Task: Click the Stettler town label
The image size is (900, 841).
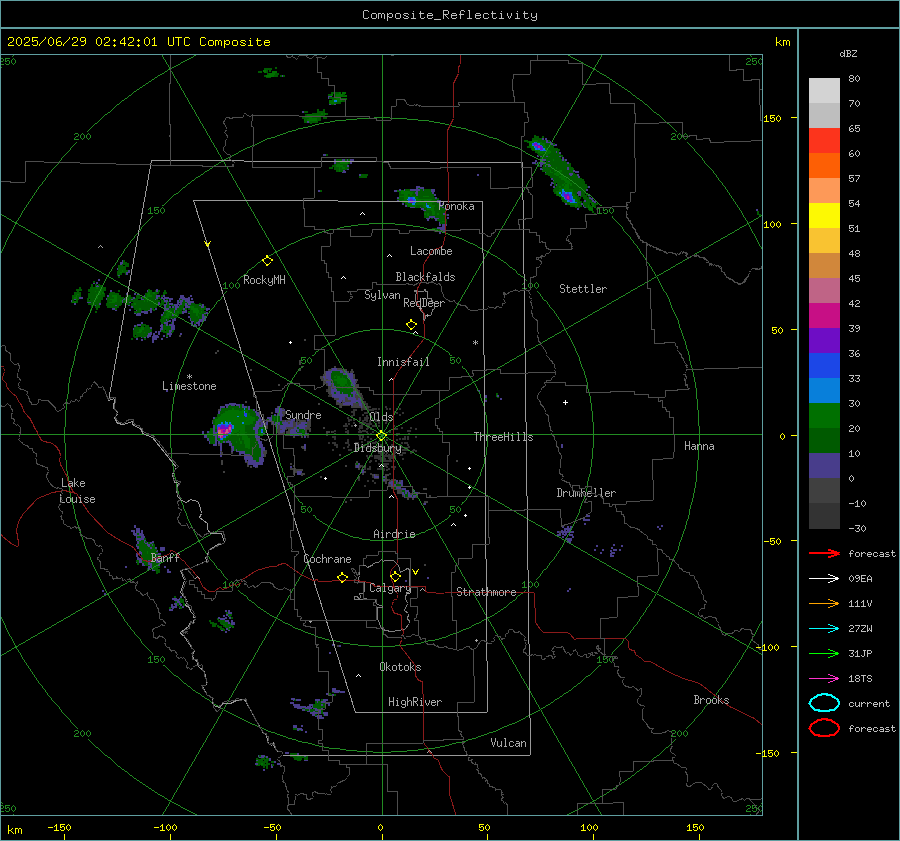Action: pos(583,289)
